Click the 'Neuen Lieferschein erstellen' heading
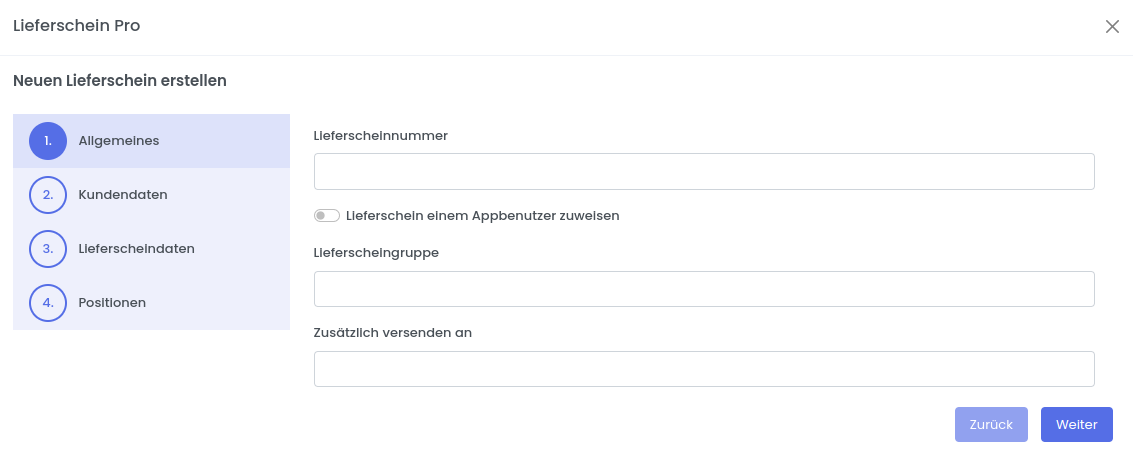Viewport: 1133px width, 458px height. pyautogui.click(x=120, y=81)
